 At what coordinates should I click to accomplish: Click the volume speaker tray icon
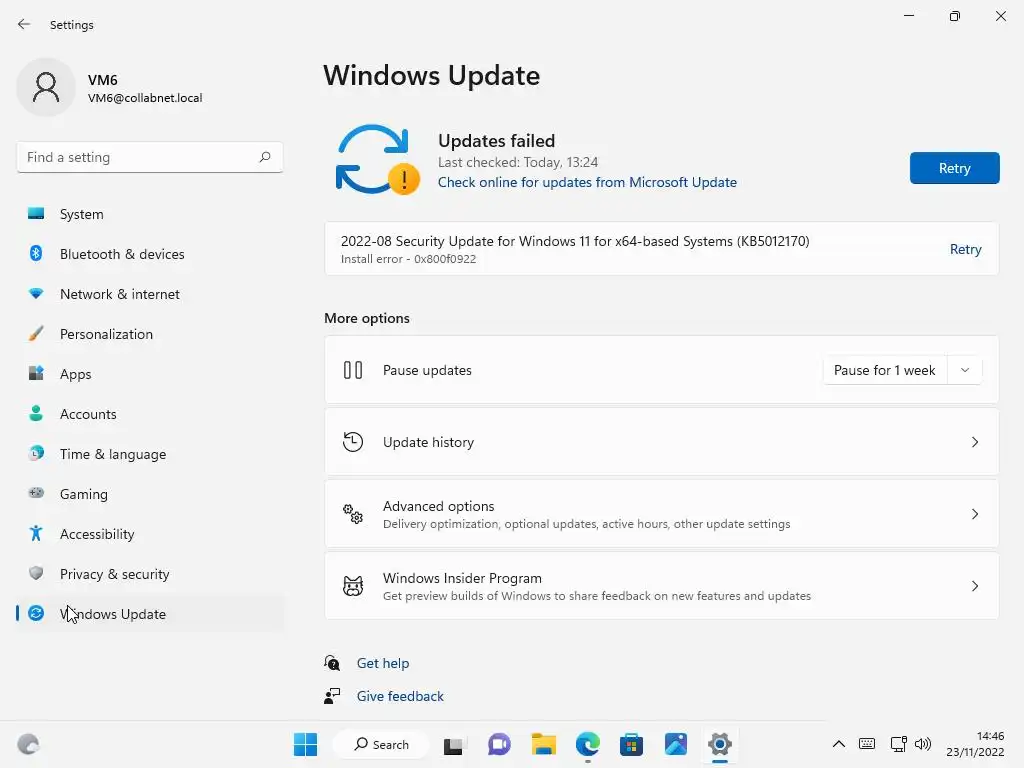923,744
